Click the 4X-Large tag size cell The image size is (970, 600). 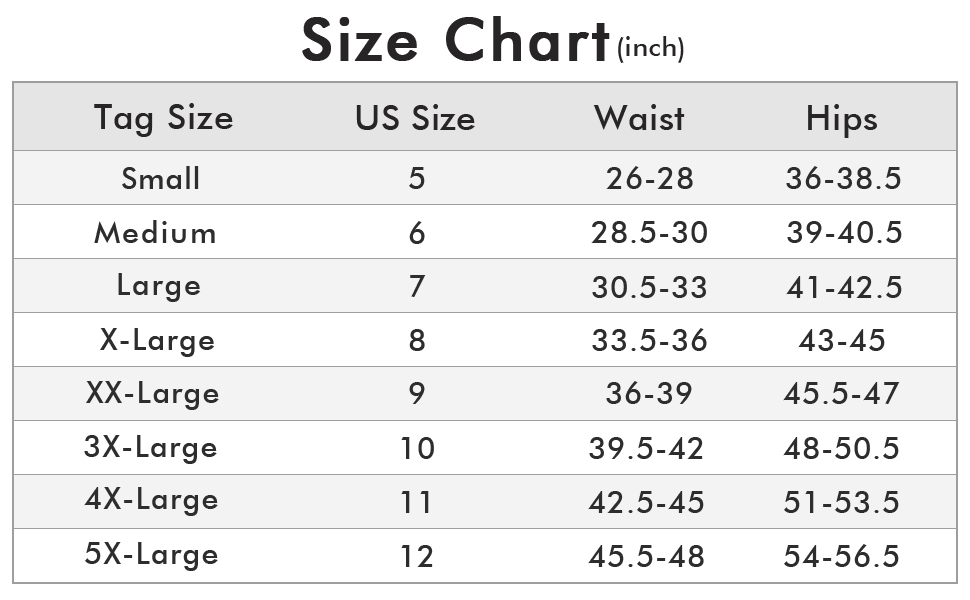(151, 501)
